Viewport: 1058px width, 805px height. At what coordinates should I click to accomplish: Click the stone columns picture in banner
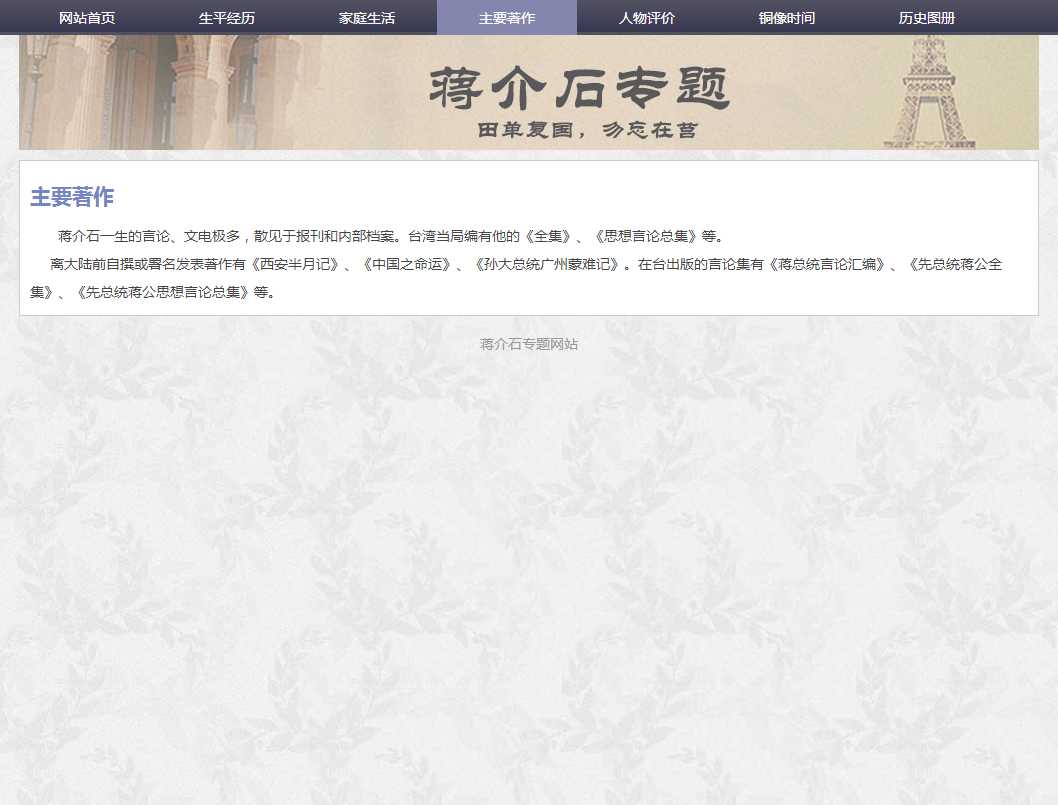150,92
